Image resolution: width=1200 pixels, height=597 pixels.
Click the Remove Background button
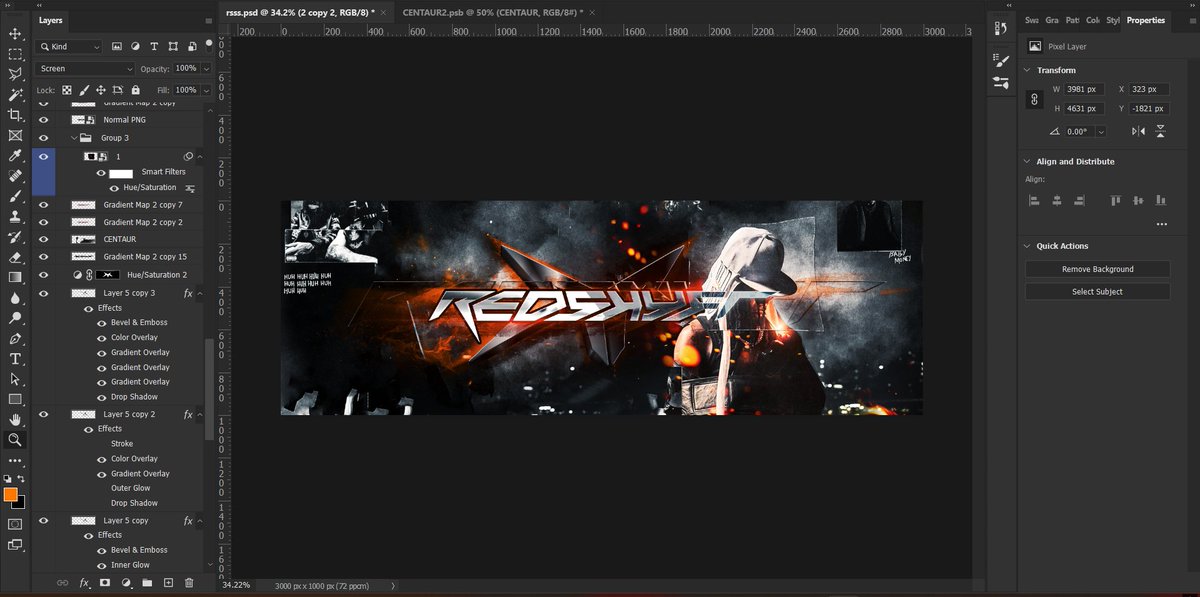coord(1097,269)
